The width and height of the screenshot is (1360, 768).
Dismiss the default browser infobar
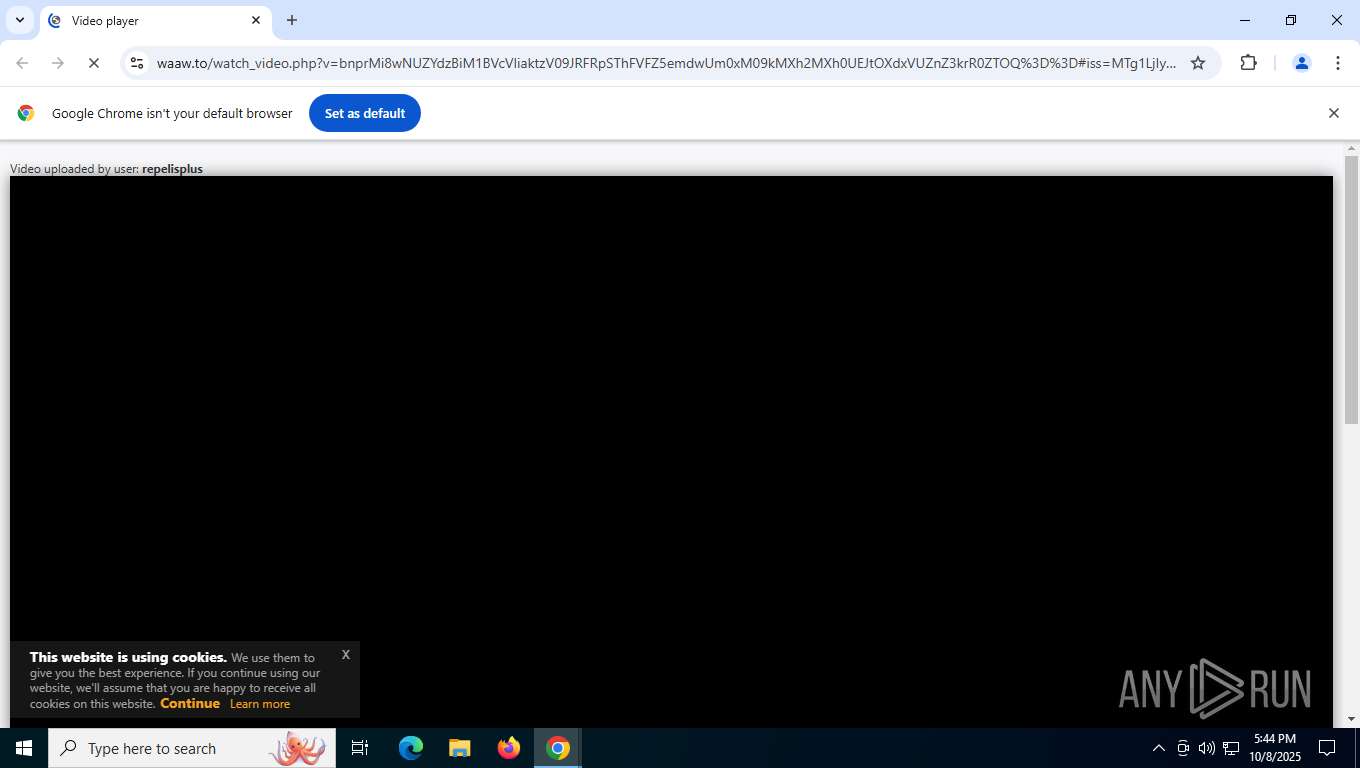(1333, 113)
